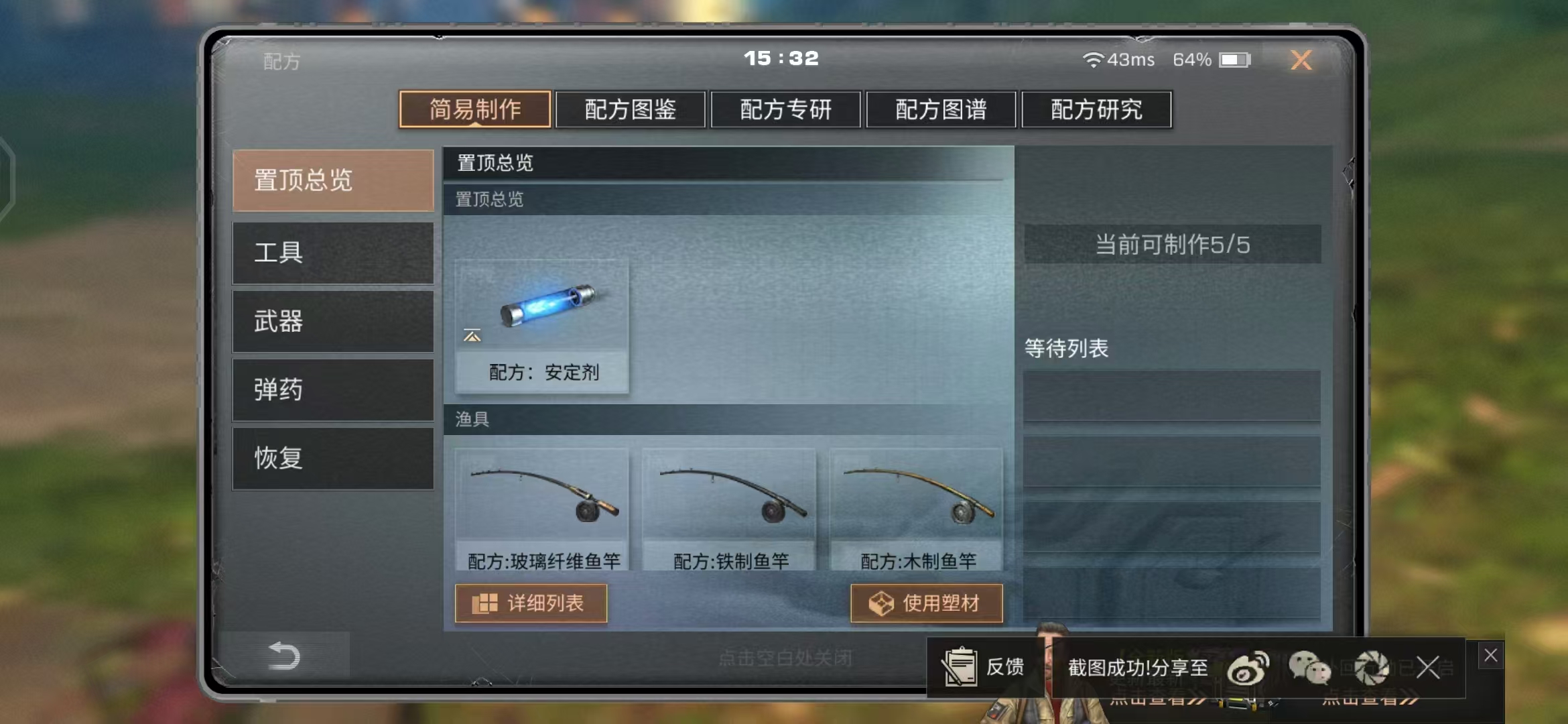Click the 使用塑材 button
This screenshot has width=1568, height=724.
(x=927, y=603)
